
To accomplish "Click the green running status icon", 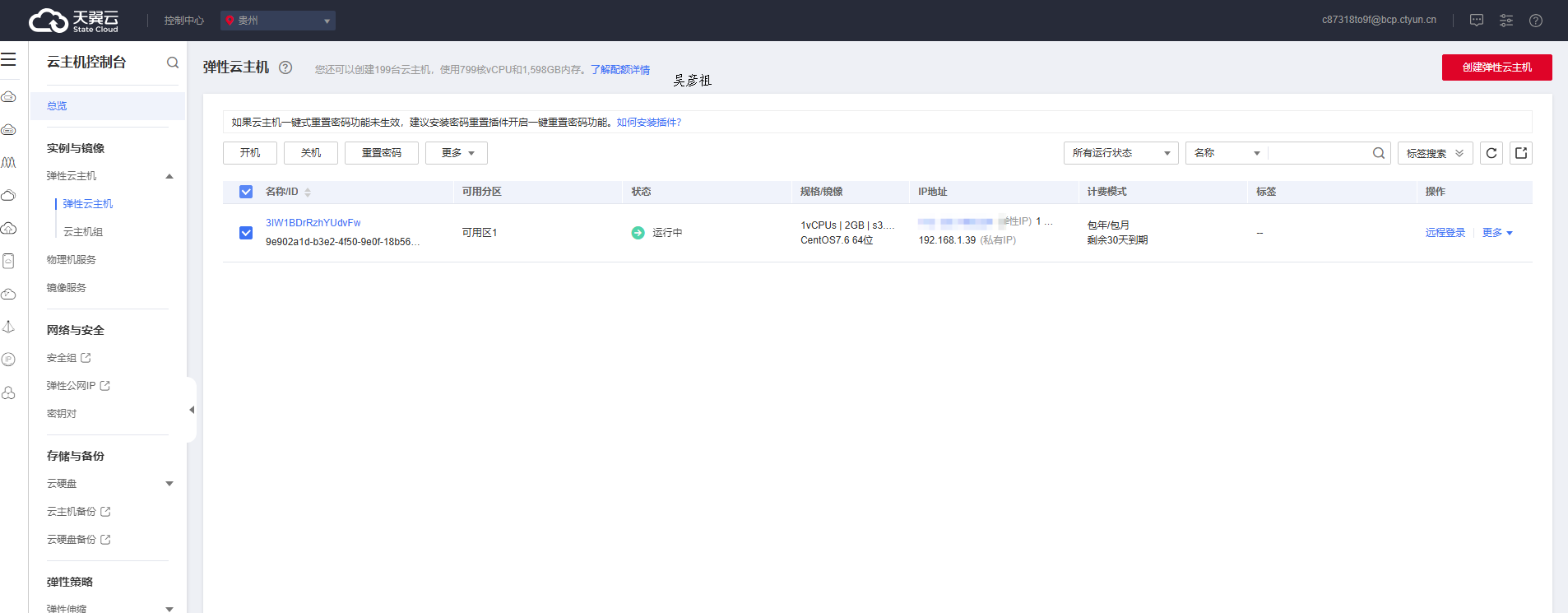I will [638, 233].
